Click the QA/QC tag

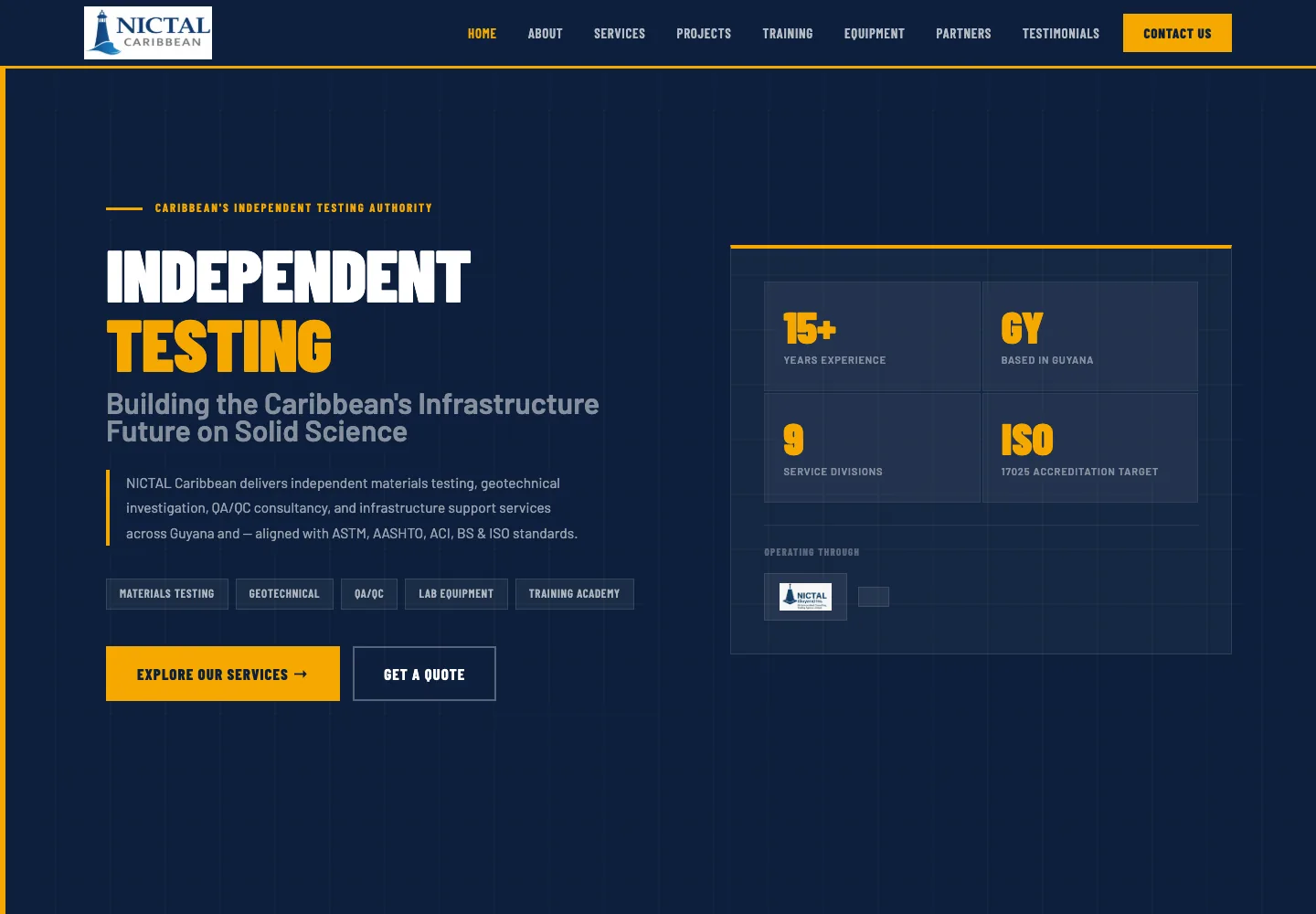click(369, 594)
